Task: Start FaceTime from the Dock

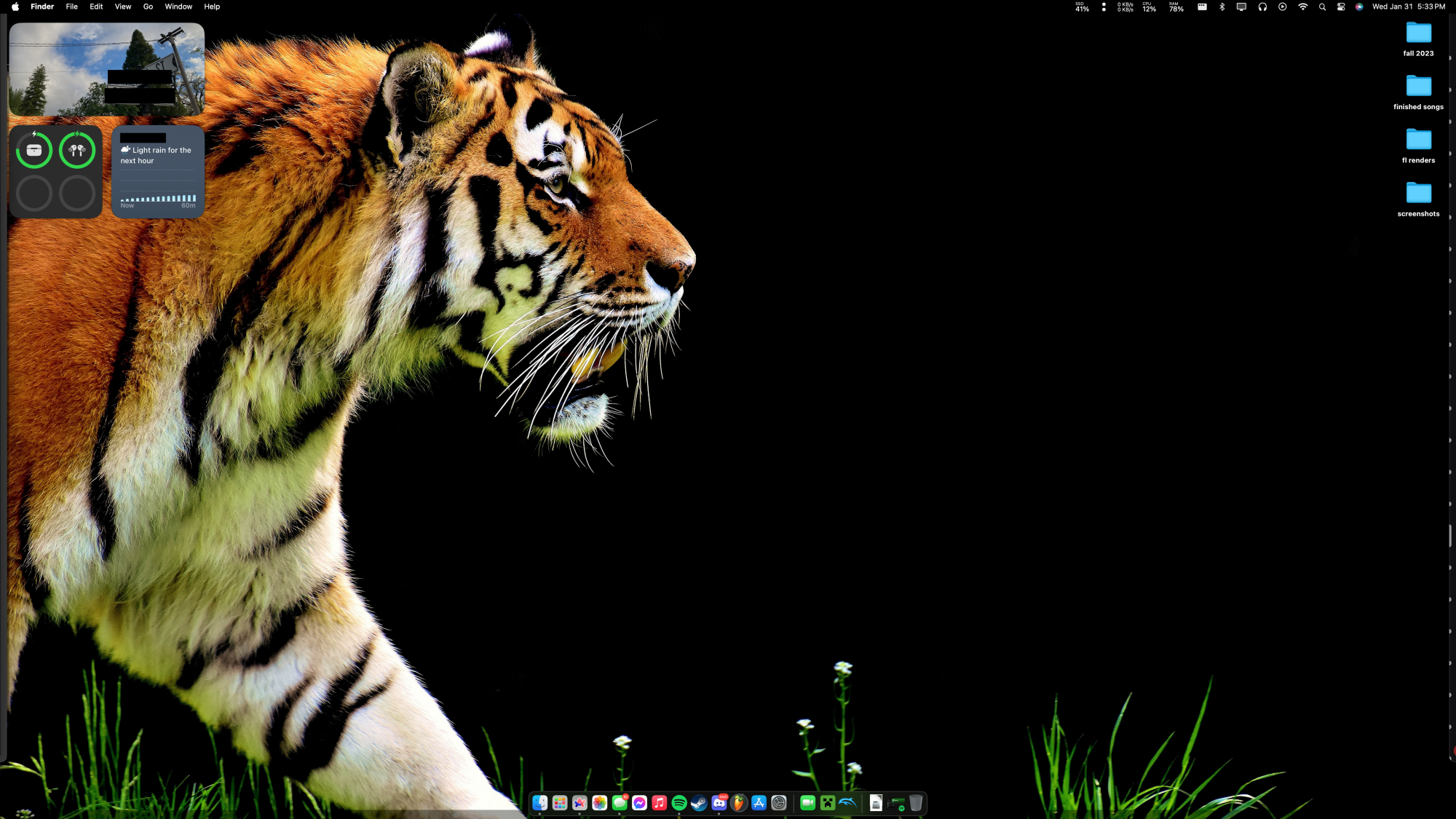Action: coord(807,803)
